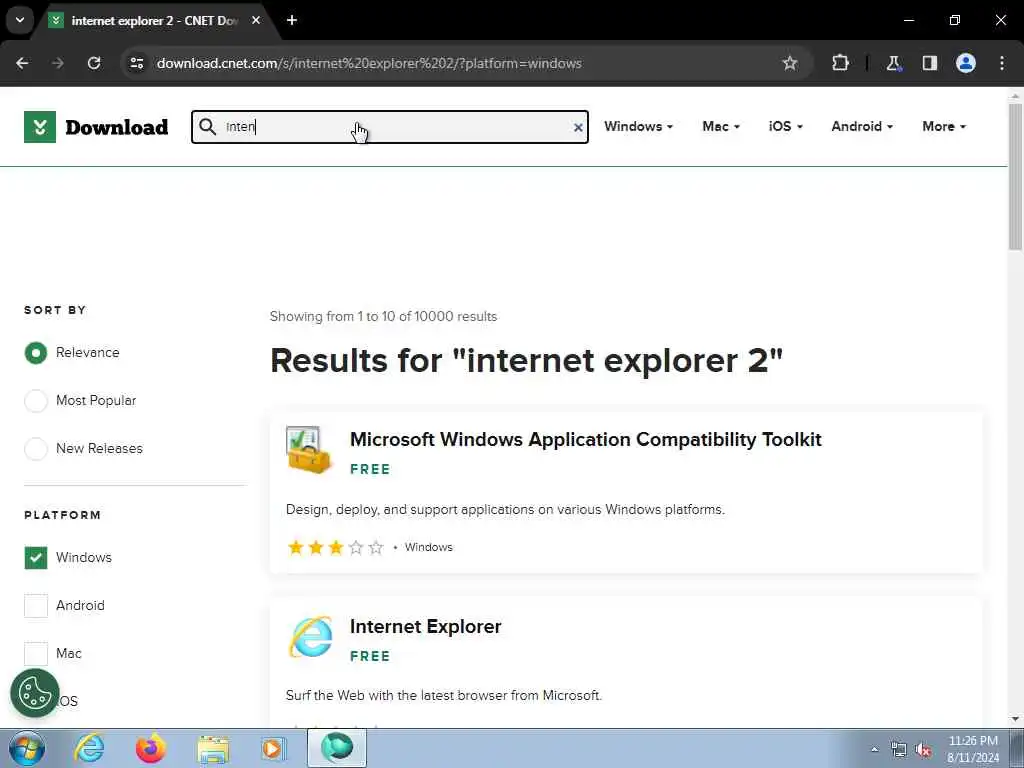Viewport: 1024px width, 768px height.
Task: Open the Chrome three-dot menu
Action: [1002, 63]
